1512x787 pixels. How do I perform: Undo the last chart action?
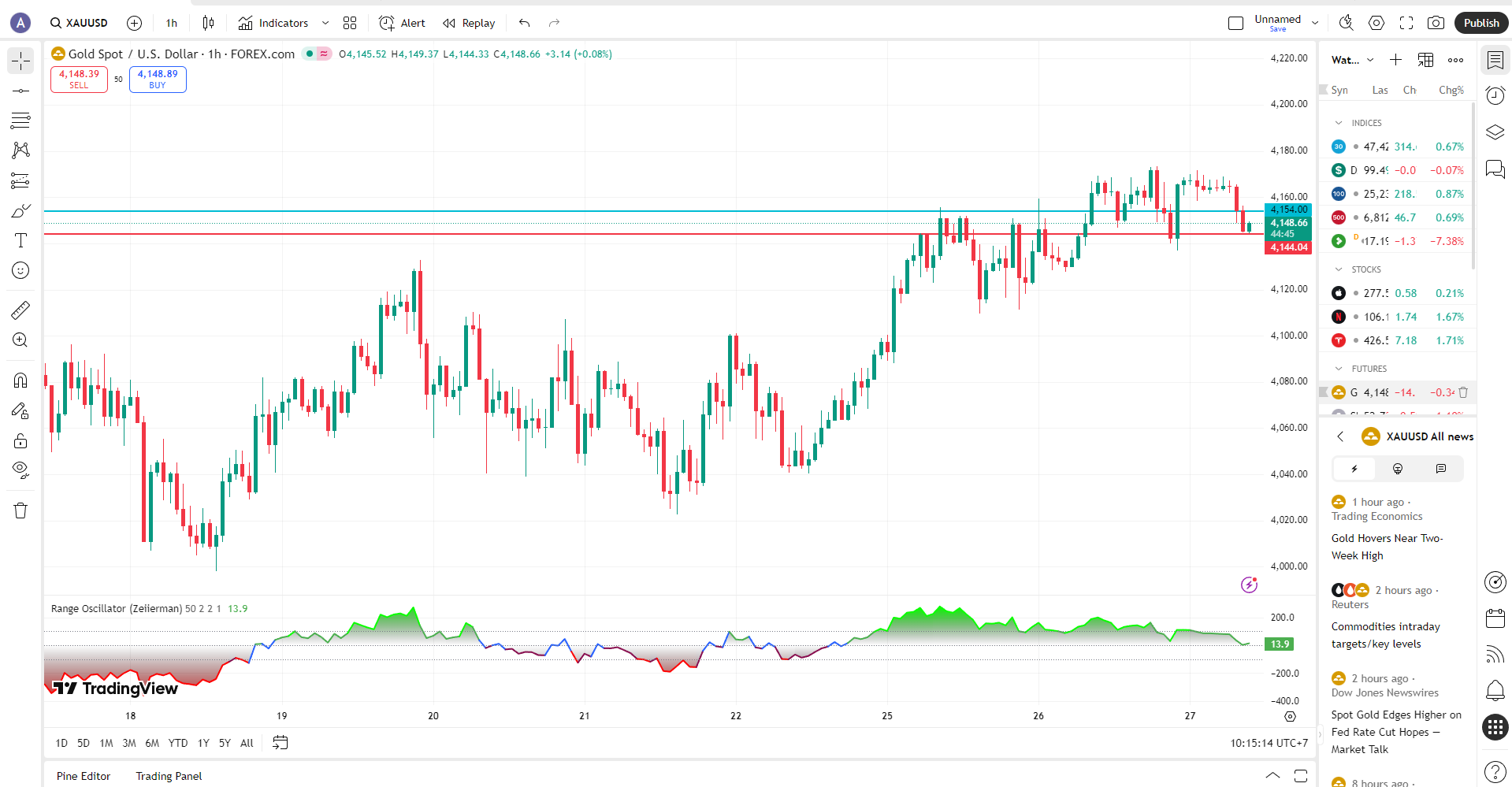point(525,23)
